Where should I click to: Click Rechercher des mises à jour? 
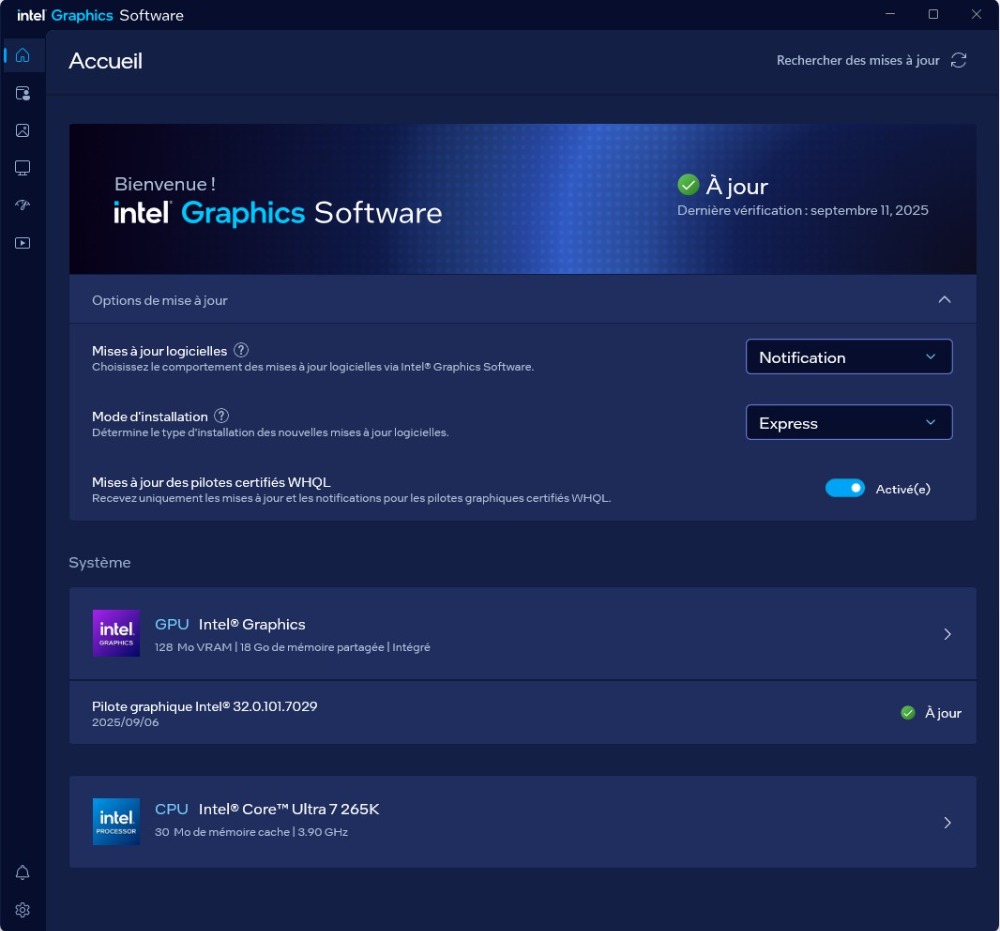[858, 61]
